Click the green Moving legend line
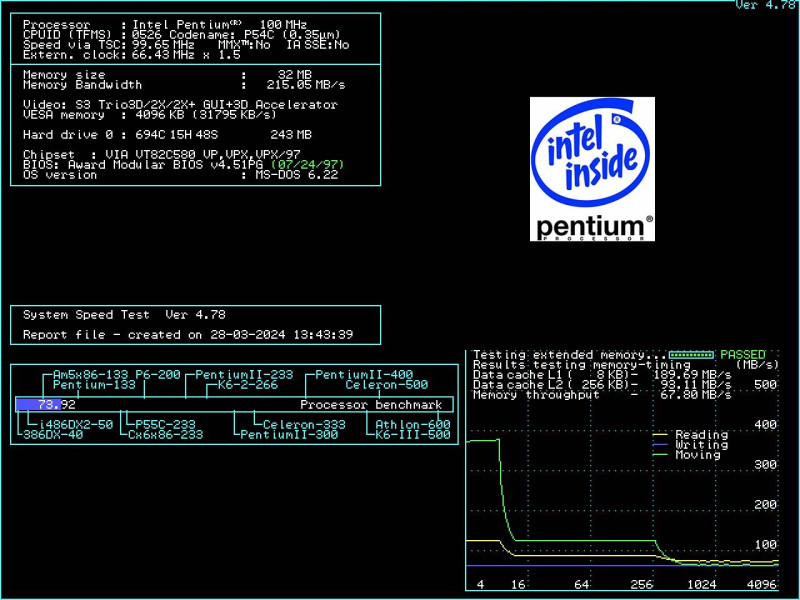The width and height of the screenshot is (800, 600). pyautogui.click(x=660, y=455)
